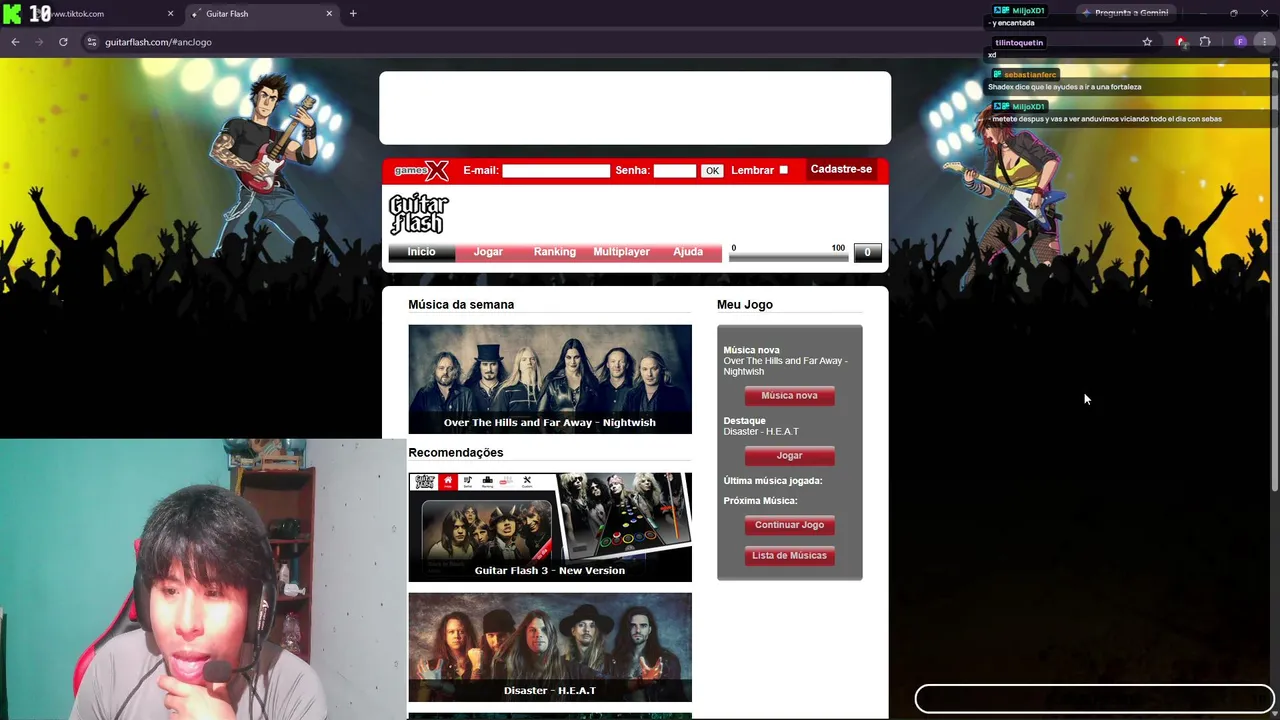Open the Início menu item
The image size is (1280, 720).
(421, 252)
